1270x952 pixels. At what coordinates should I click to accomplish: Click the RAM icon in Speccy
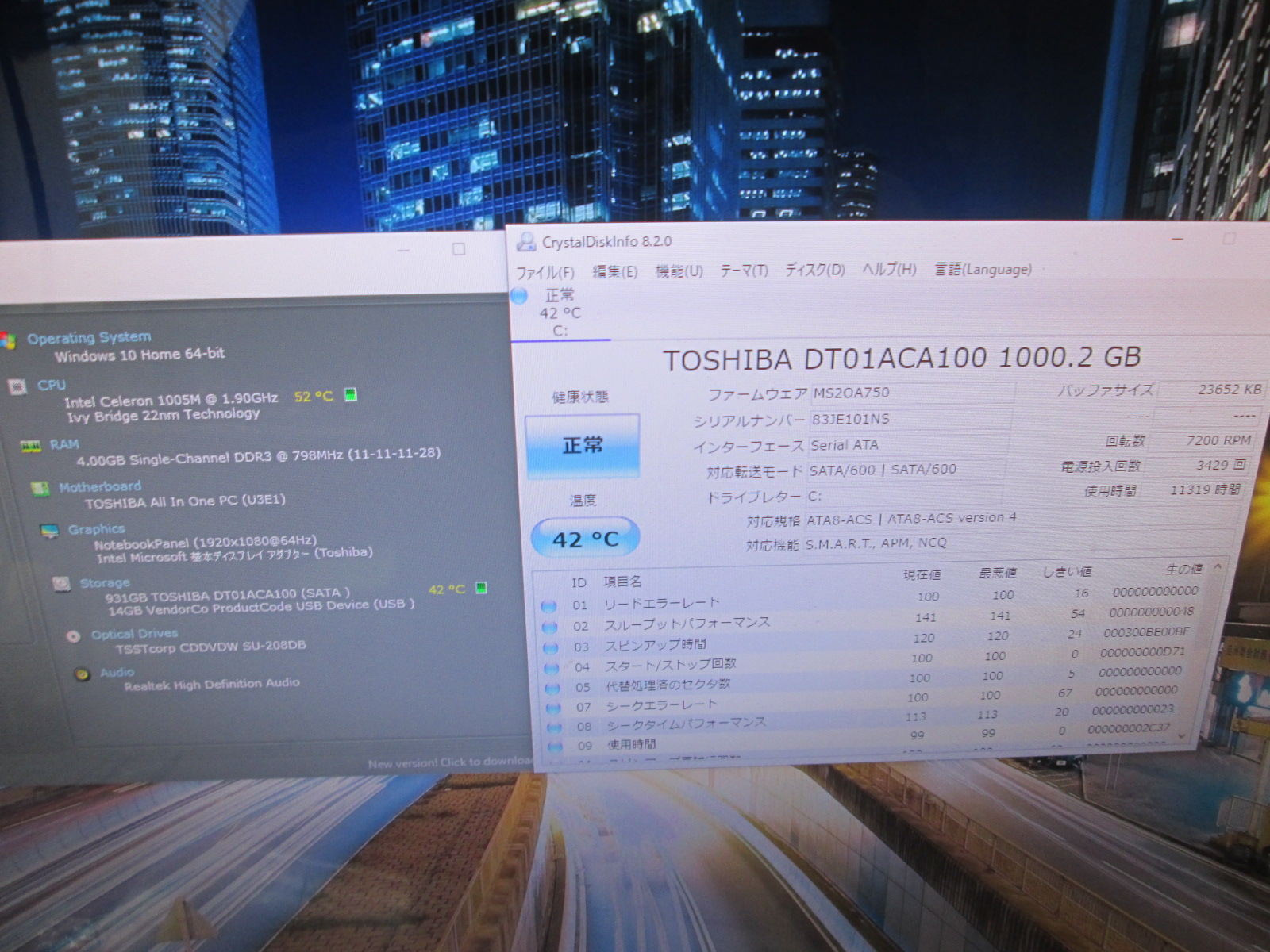point(30,447)
